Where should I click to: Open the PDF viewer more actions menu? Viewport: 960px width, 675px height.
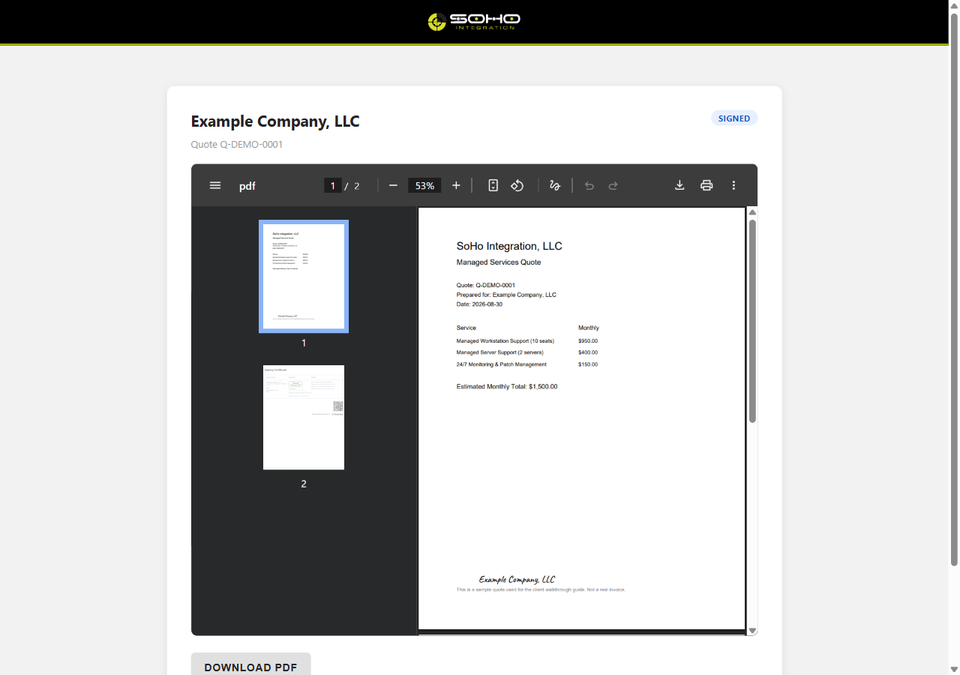(x=733, y=185)
